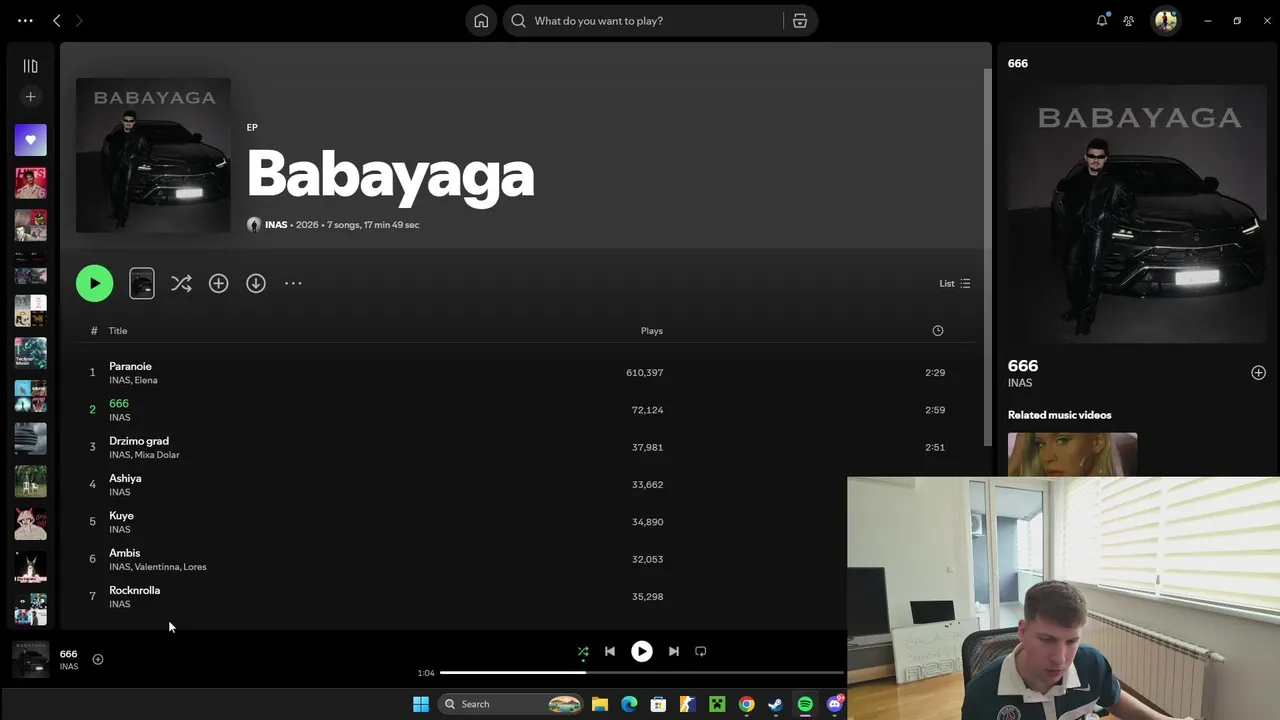Skip to the next track
Screen dimensions: 1280x720
coord(674,651)
